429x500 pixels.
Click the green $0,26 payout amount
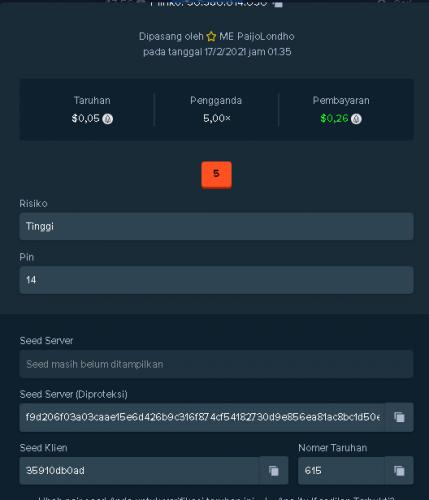334,118
